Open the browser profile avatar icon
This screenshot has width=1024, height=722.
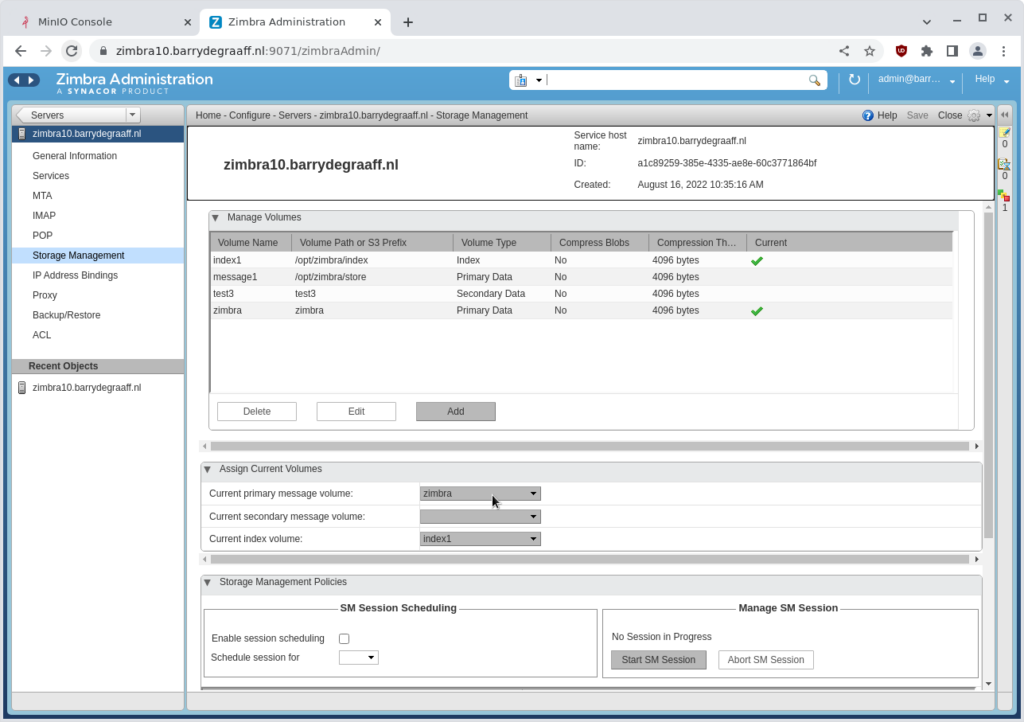pyautogui.click(x=978, y=51)
